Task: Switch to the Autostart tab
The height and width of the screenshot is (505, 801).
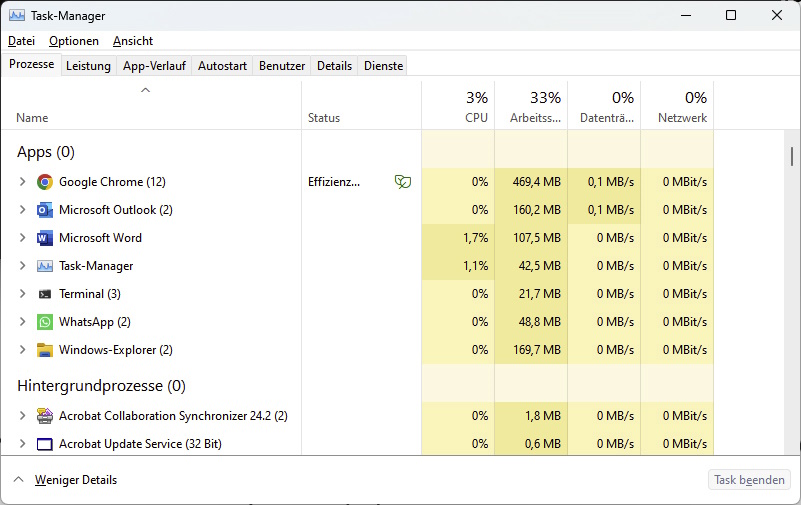Action: (222, 66)
